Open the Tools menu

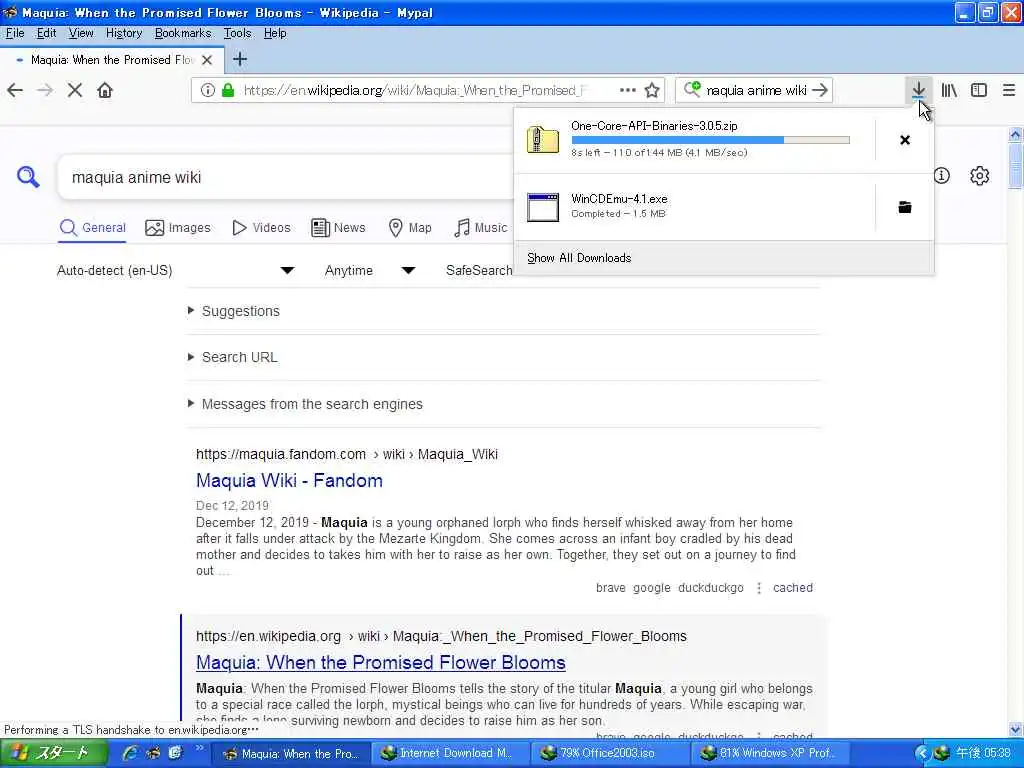(x=237, y=33)
